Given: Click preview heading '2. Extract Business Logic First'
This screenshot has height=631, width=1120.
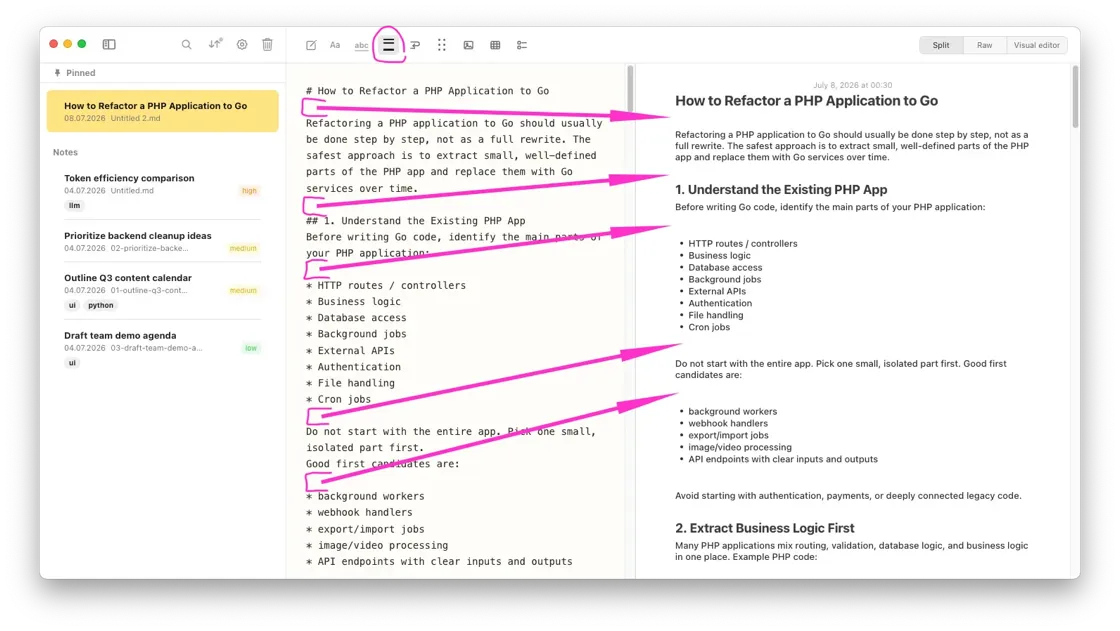Looking at the screenshot, I should 764,528.
